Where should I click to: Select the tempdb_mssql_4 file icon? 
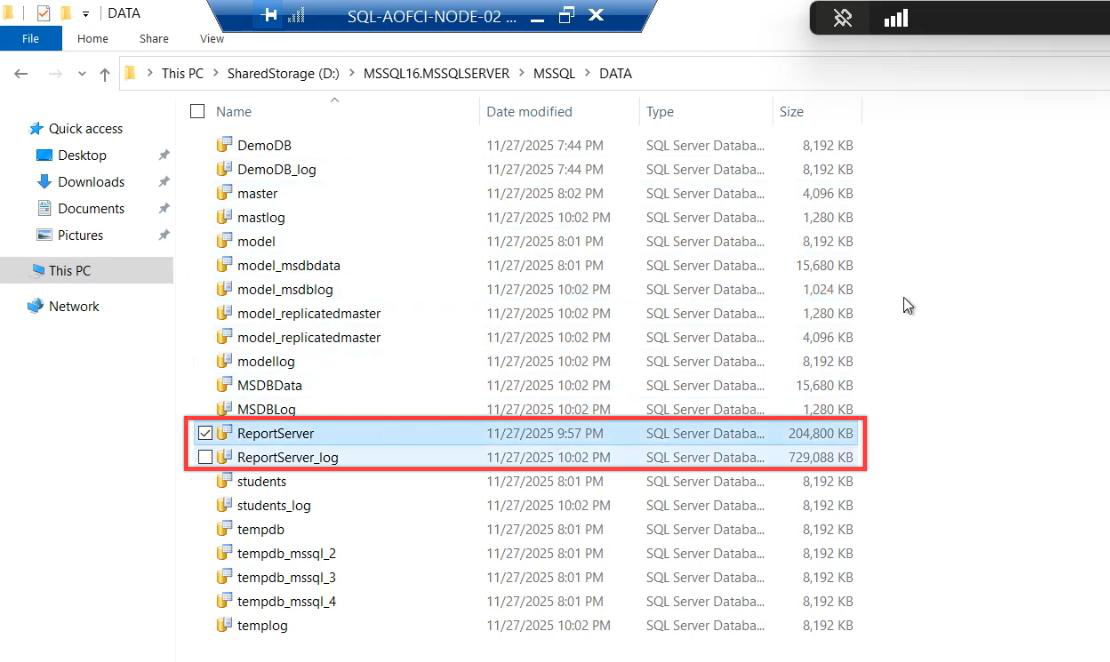[224, 601]
